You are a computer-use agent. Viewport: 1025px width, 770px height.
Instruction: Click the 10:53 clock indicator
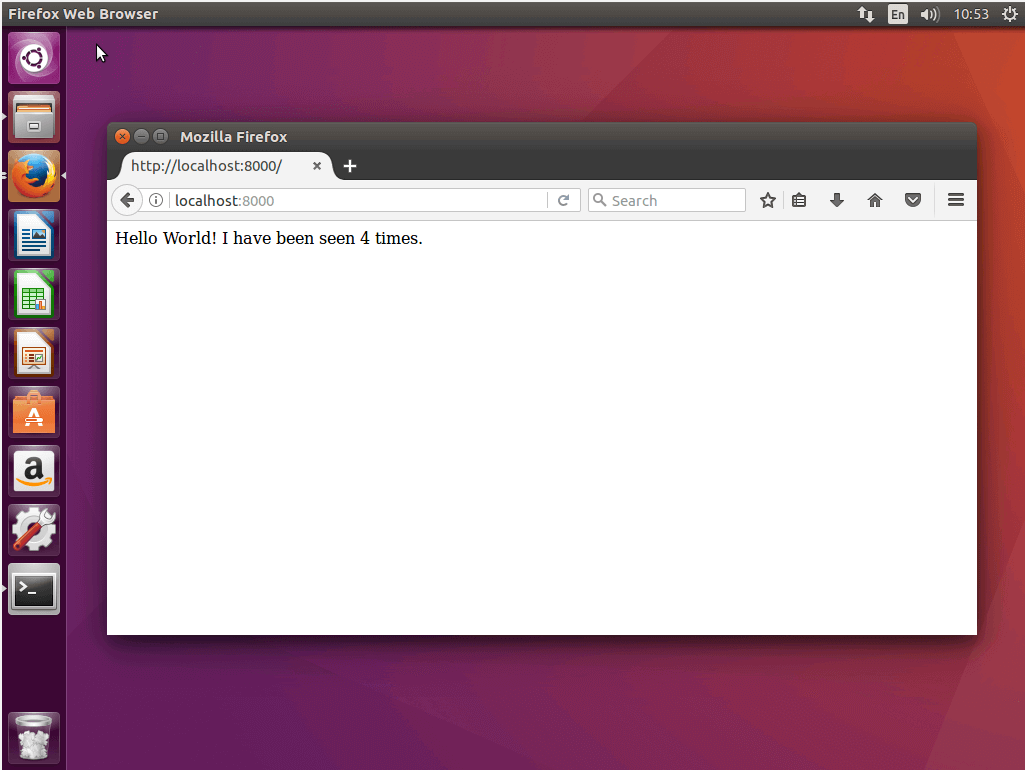coord(971,14)
